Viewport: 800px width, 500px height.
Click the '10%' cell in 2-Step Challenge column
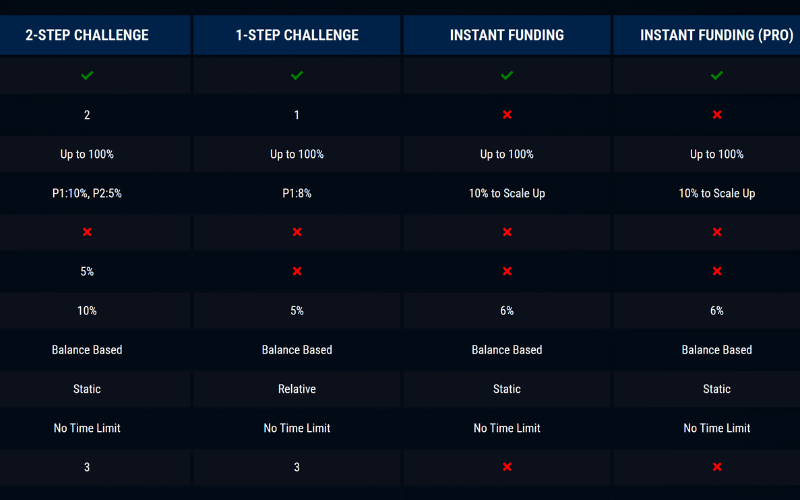[x=87, y=311]
